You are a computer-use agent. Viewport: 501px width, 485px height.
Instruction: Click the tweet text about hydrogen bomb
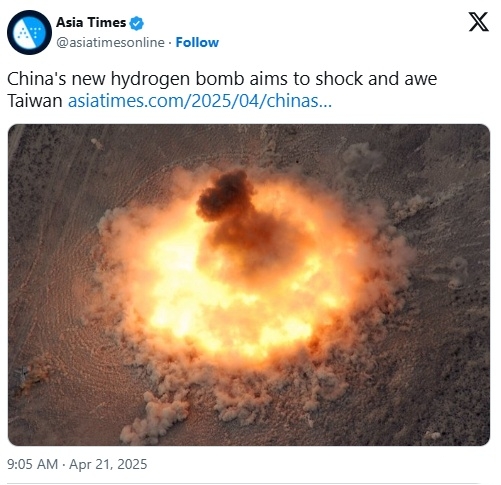[222, 90]
